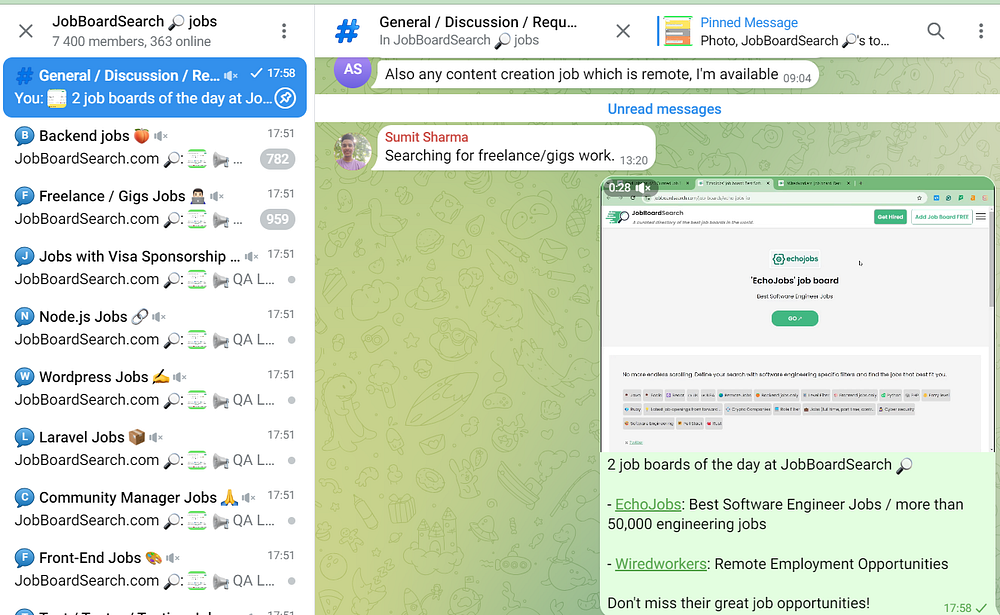
Task: Click the muted icon on Laravel Jobs
Action: 156,437
